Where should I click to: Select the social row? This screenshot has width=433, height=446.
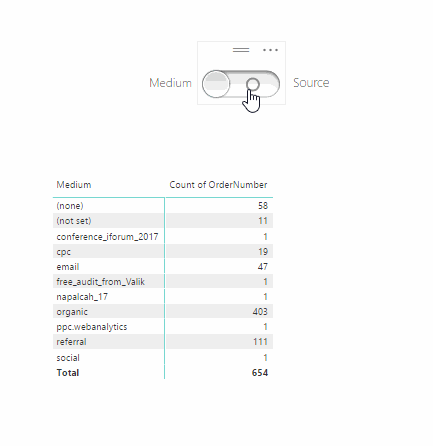tap(163, 358)
